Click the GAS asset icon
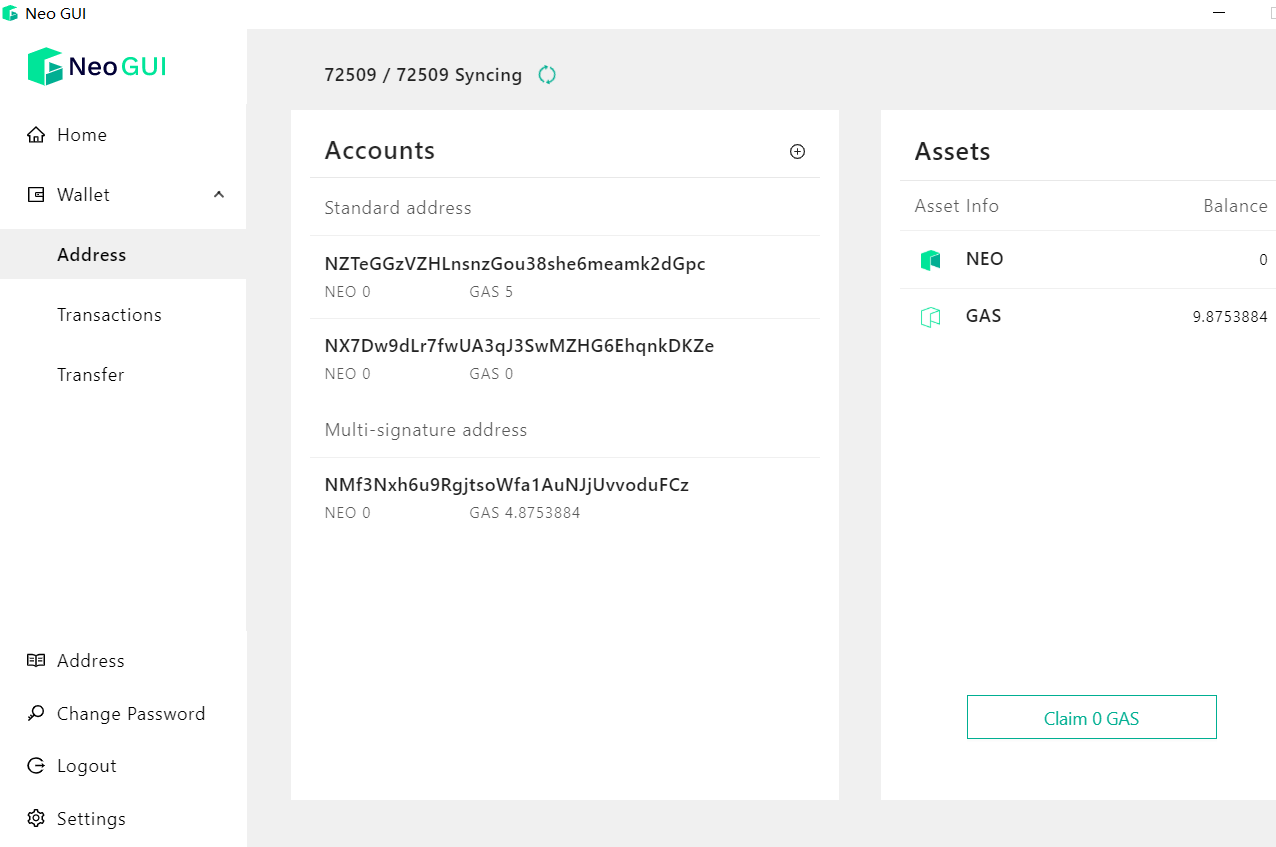Viewport: 1276px width, 847px height. point(931,317)
